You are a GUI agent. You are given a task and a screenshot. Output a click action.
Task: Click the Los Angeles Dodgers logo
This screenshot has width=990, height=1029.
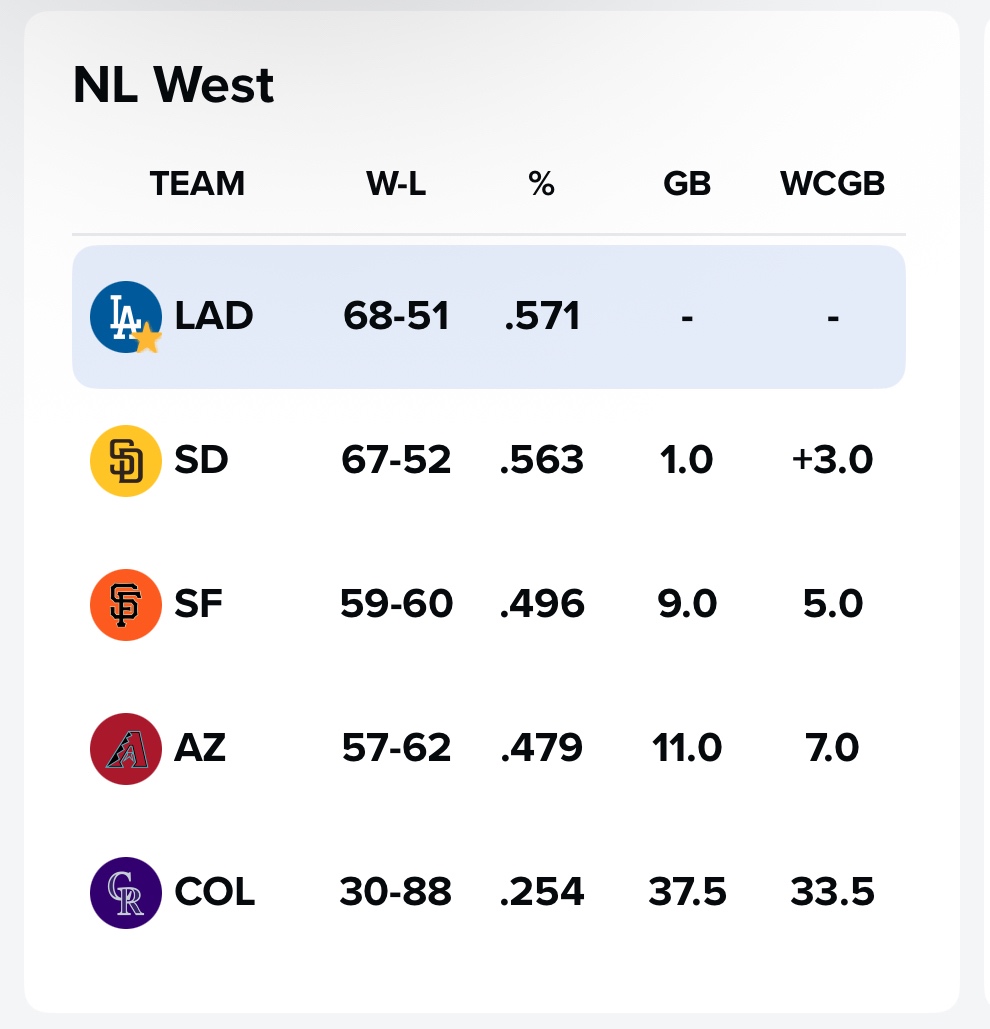pyautogui.click(x=124, y=316)
